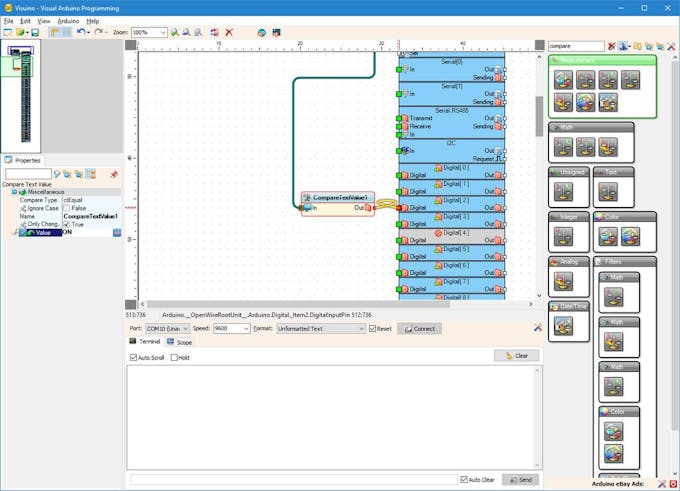This screenshot has height=491, width=680.
Task: Select the CompareTextValue1 component on canvas
Action: tap(337, 198)
